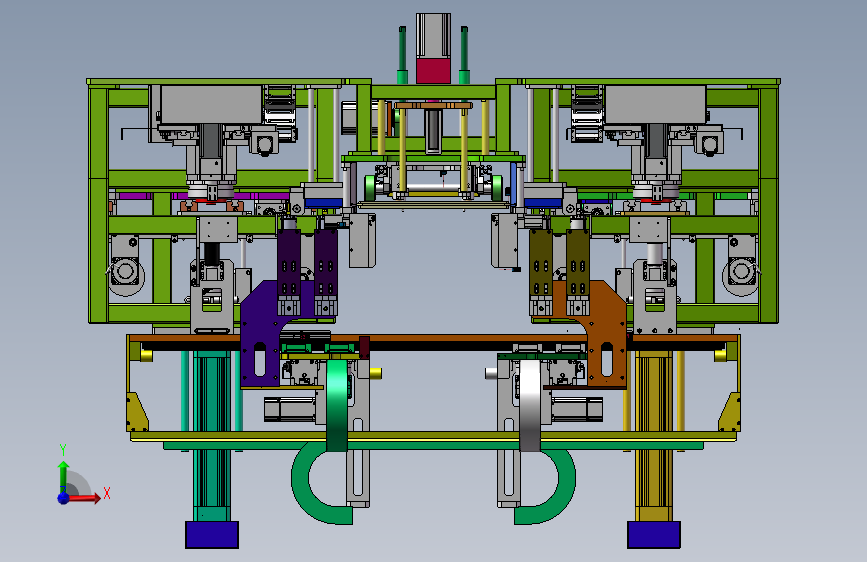Select the right dark blue foot block
Image resolution: width=867 pixels, height=562 pixels.
click(654, 534)
